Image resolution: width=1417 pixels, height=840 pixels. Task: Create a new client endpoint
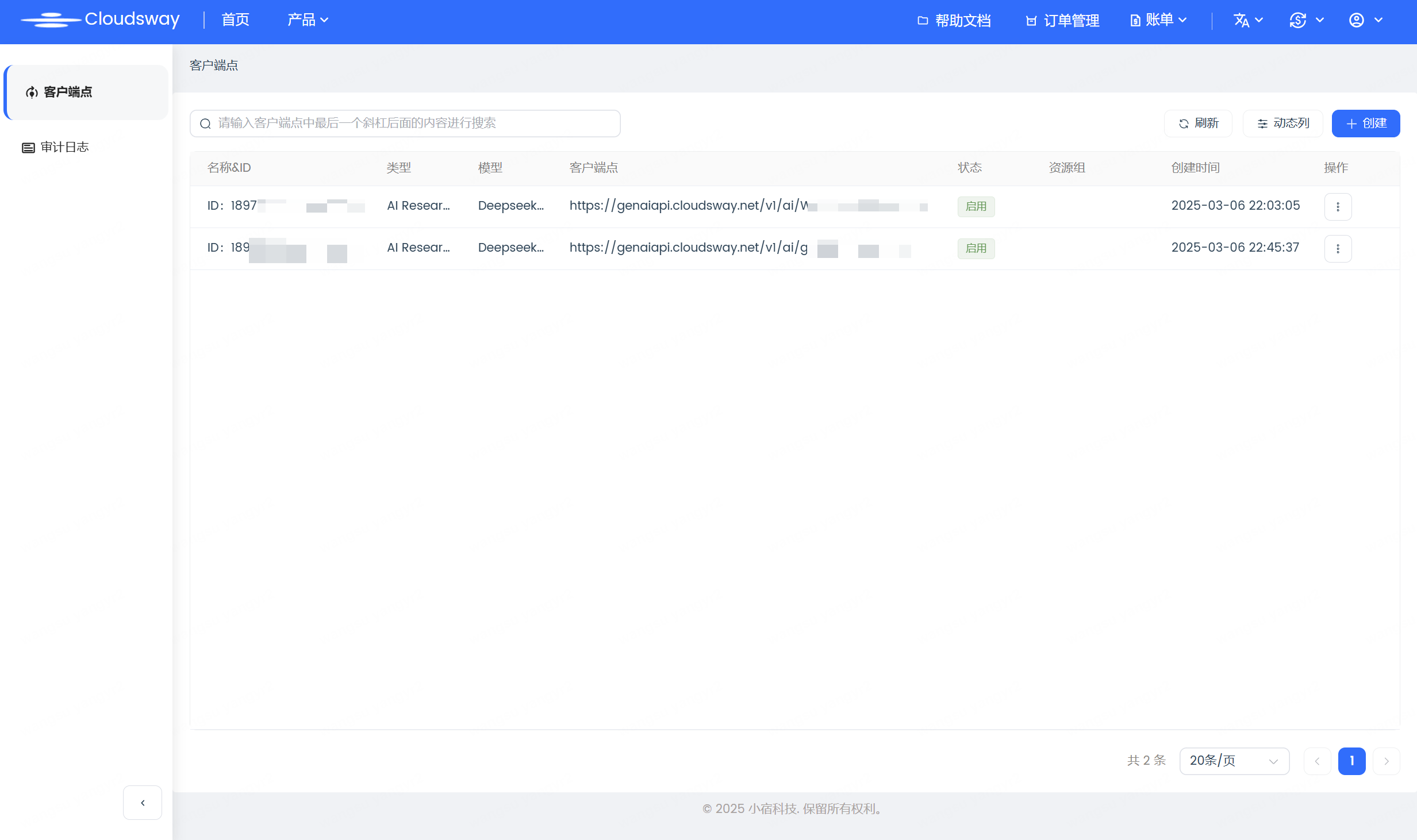click(1365, 124)
